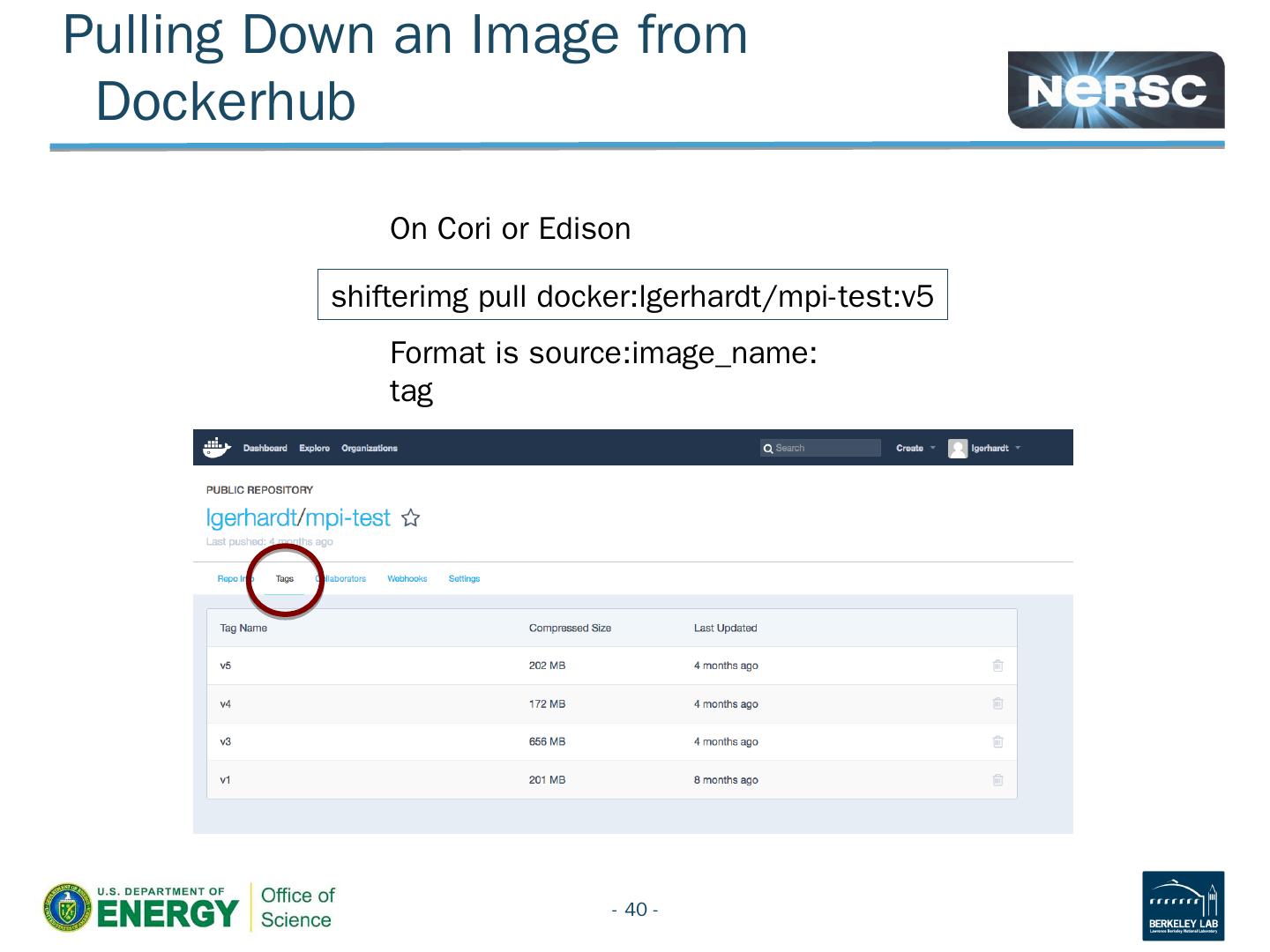Click the 8 months ago timestamp
The image size is (1270, 952).
click(726, 779)
